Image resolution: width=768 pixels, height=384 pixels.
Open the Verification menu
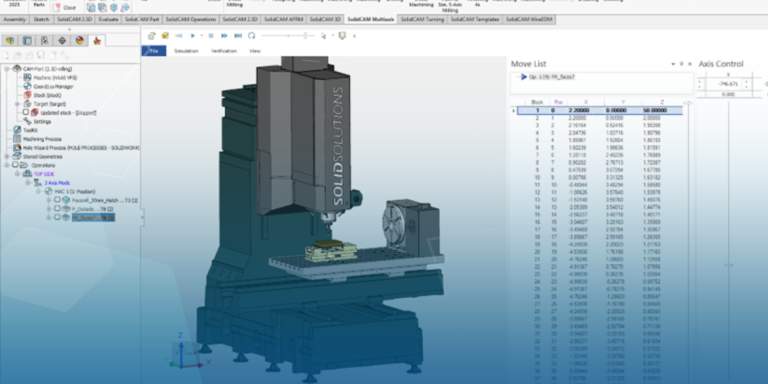pos(224,51)
